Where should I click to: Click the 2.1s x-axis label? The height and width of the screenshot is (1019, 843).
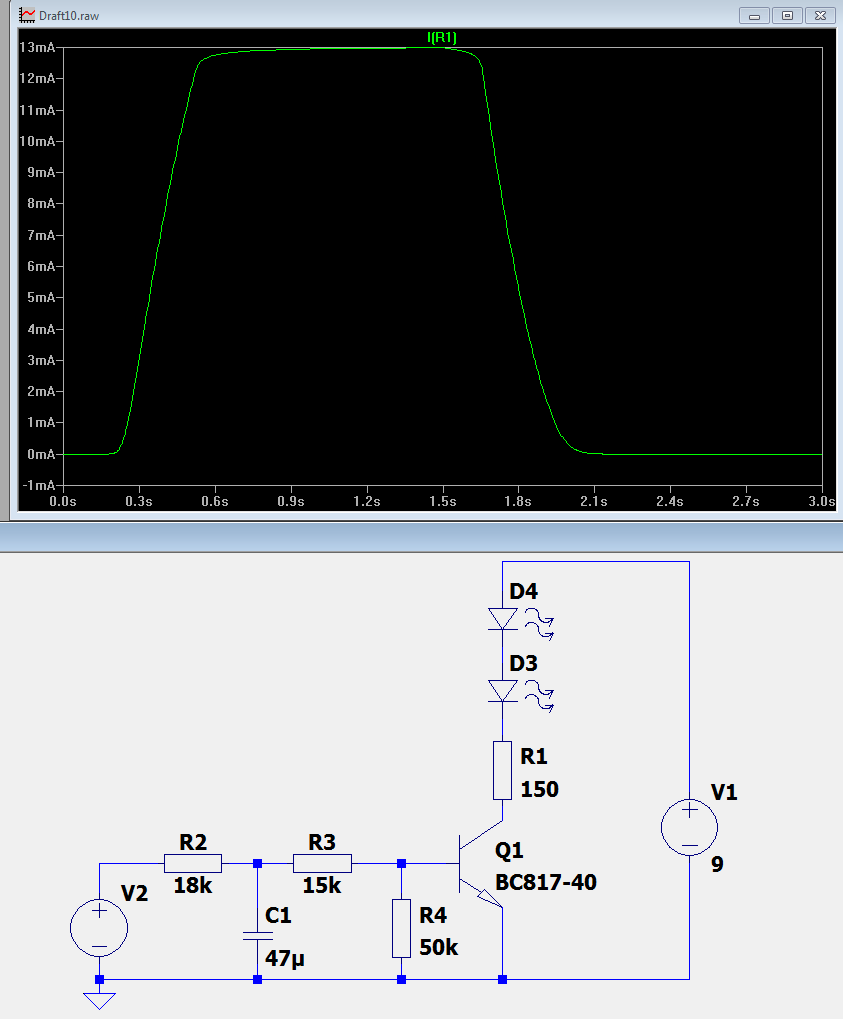coord(594,501)
